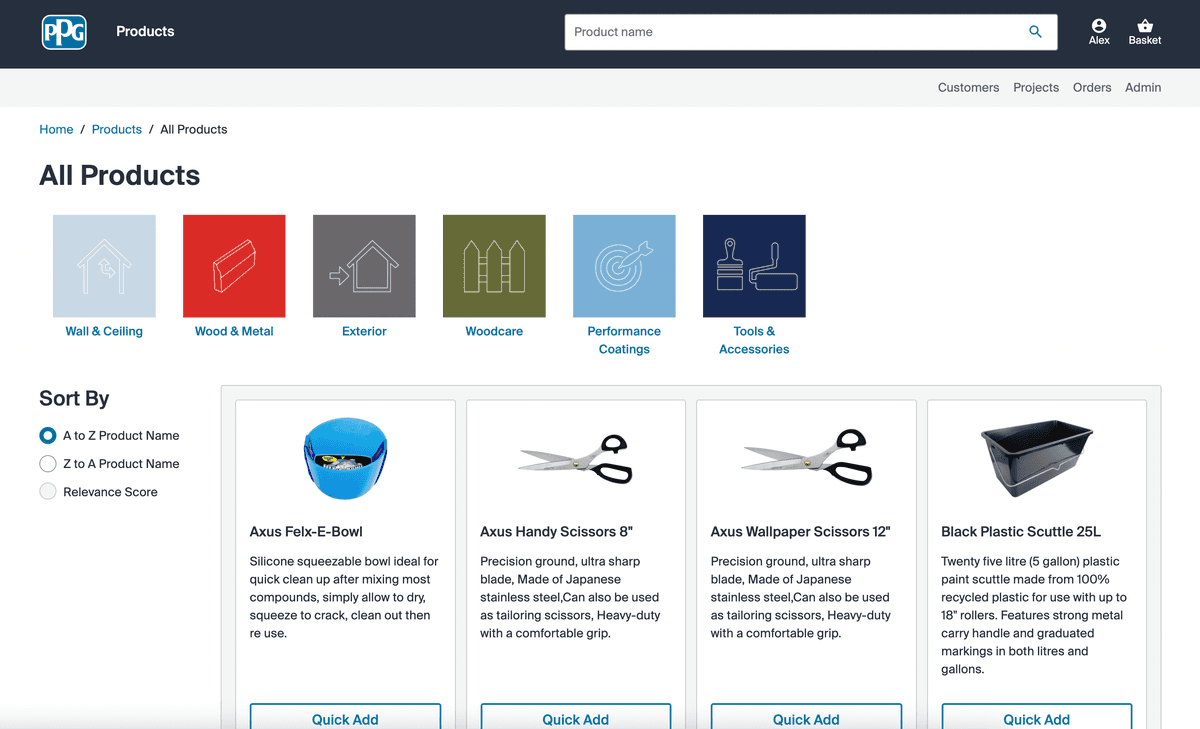
Task: Choose the Exterior house icon tile
Action: [x=364, y=266]
